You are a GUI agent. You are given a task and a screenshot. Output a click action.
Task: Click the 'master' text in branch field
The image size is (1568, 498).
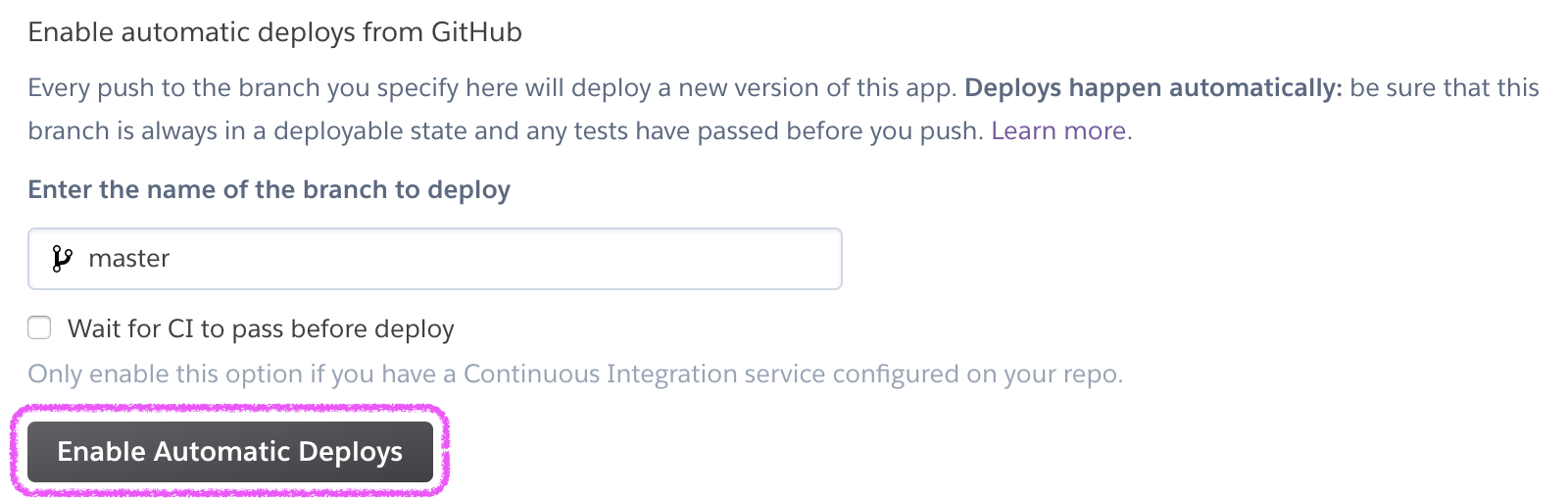[x=129, y=259]
